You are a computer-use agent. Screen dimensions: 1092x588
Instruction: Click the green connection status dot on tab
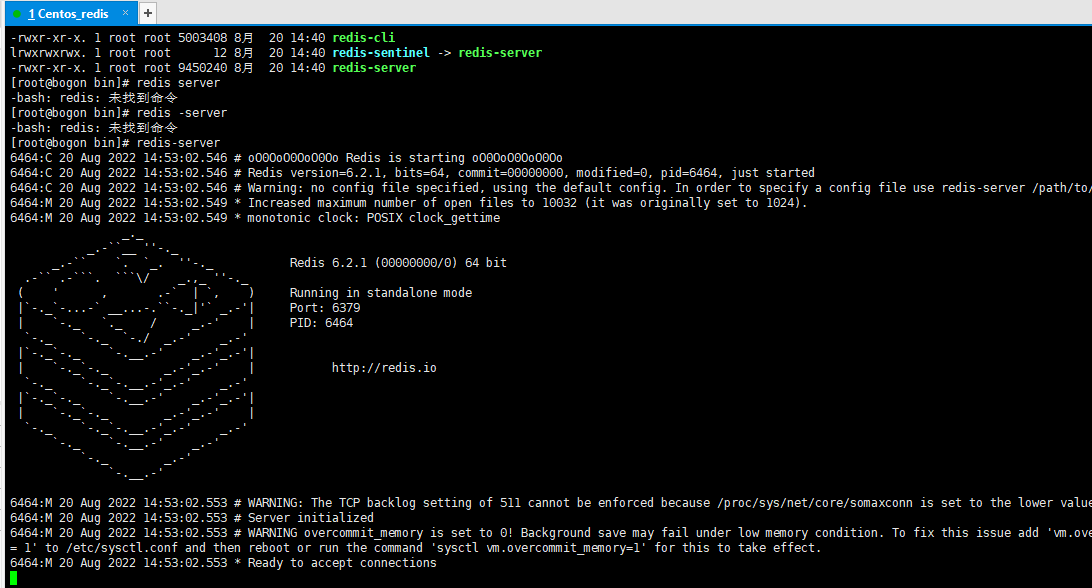pos(17,14)
